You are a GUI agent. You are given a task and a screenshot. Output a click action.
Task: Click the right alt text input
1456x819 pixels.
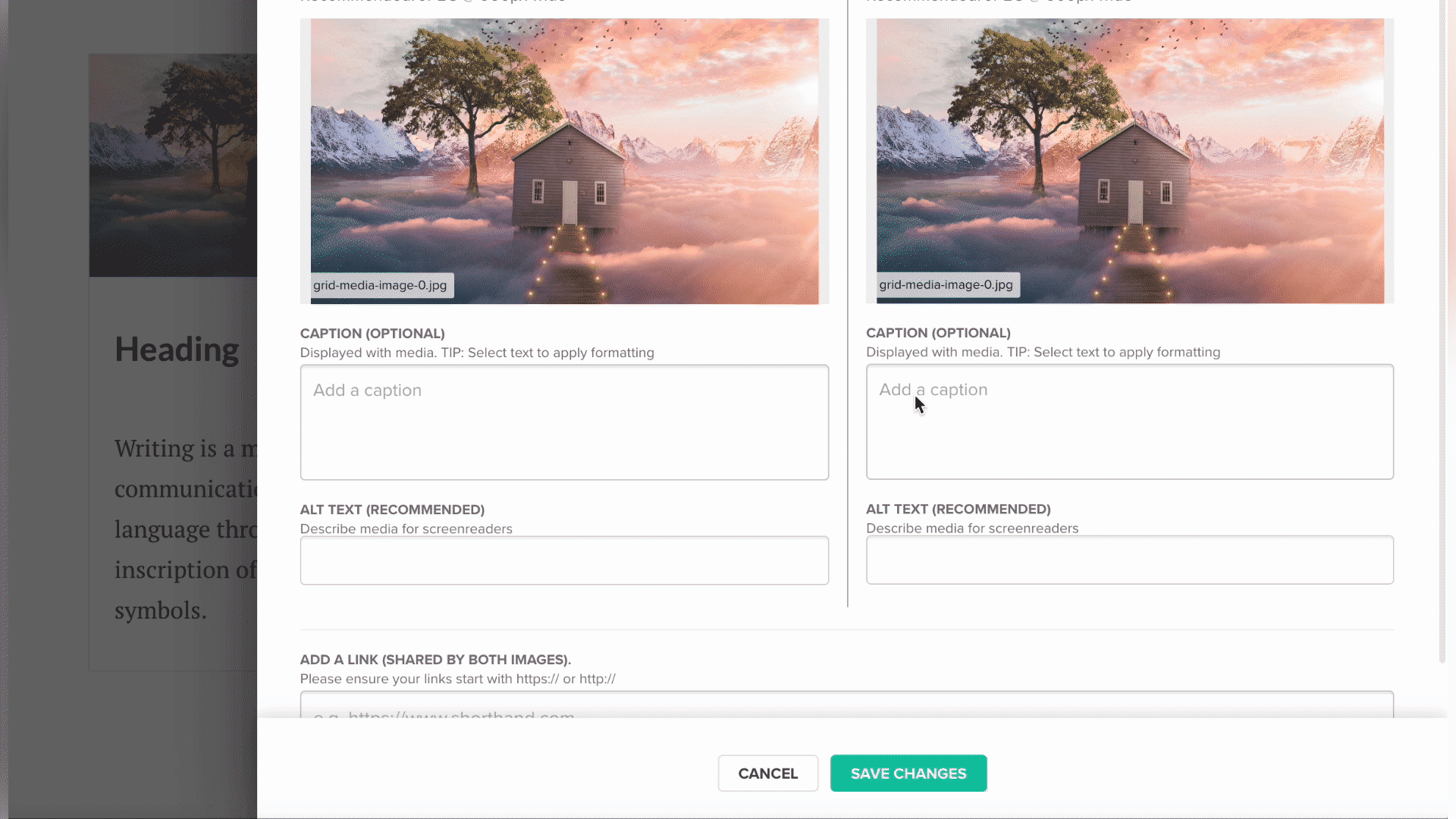click(1130, 560)
